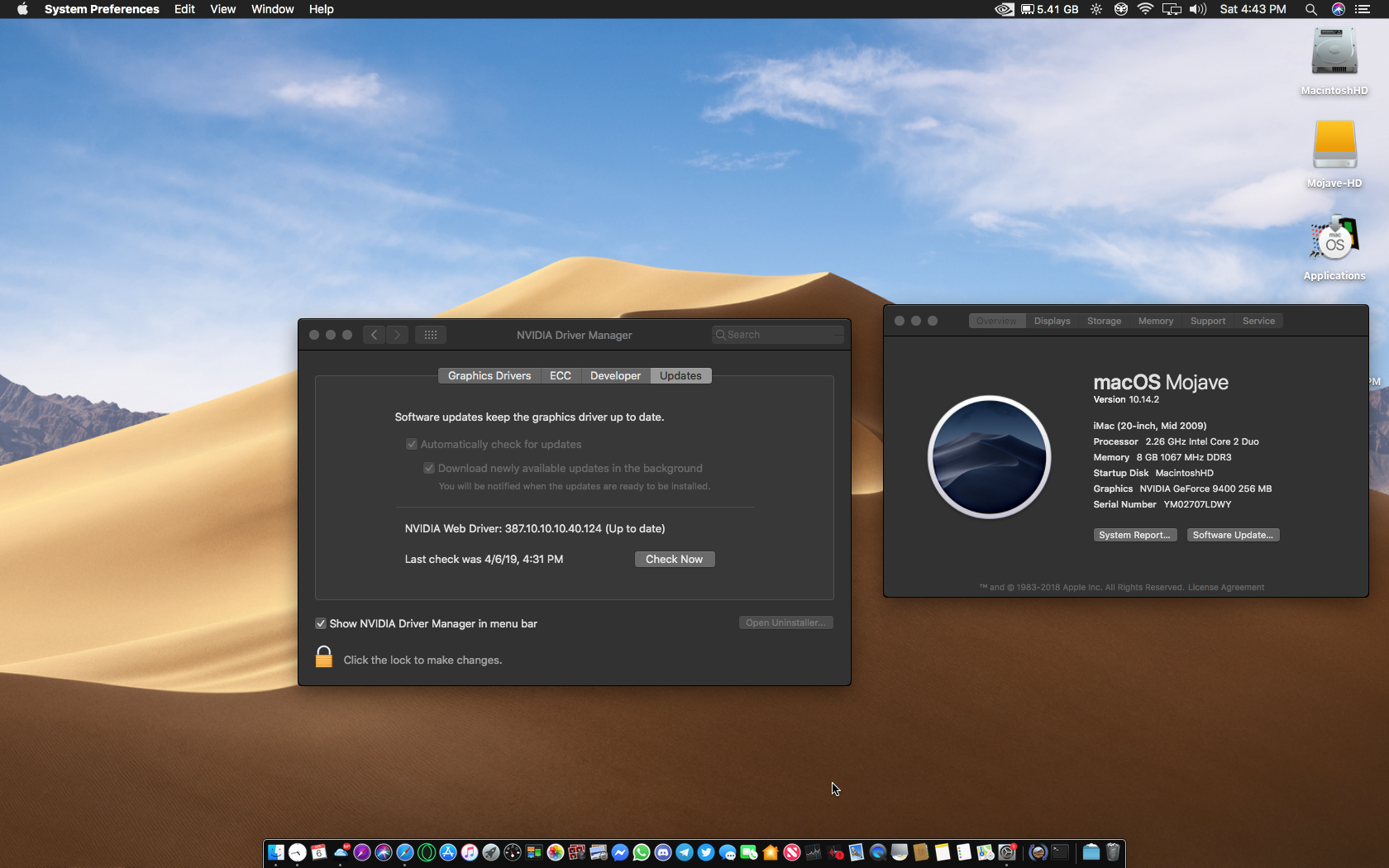The height and width of the screenshot is (868, 1389).
Task: Open the Home app in the dock
Action: pyautogui.click(x=771, y=852)
